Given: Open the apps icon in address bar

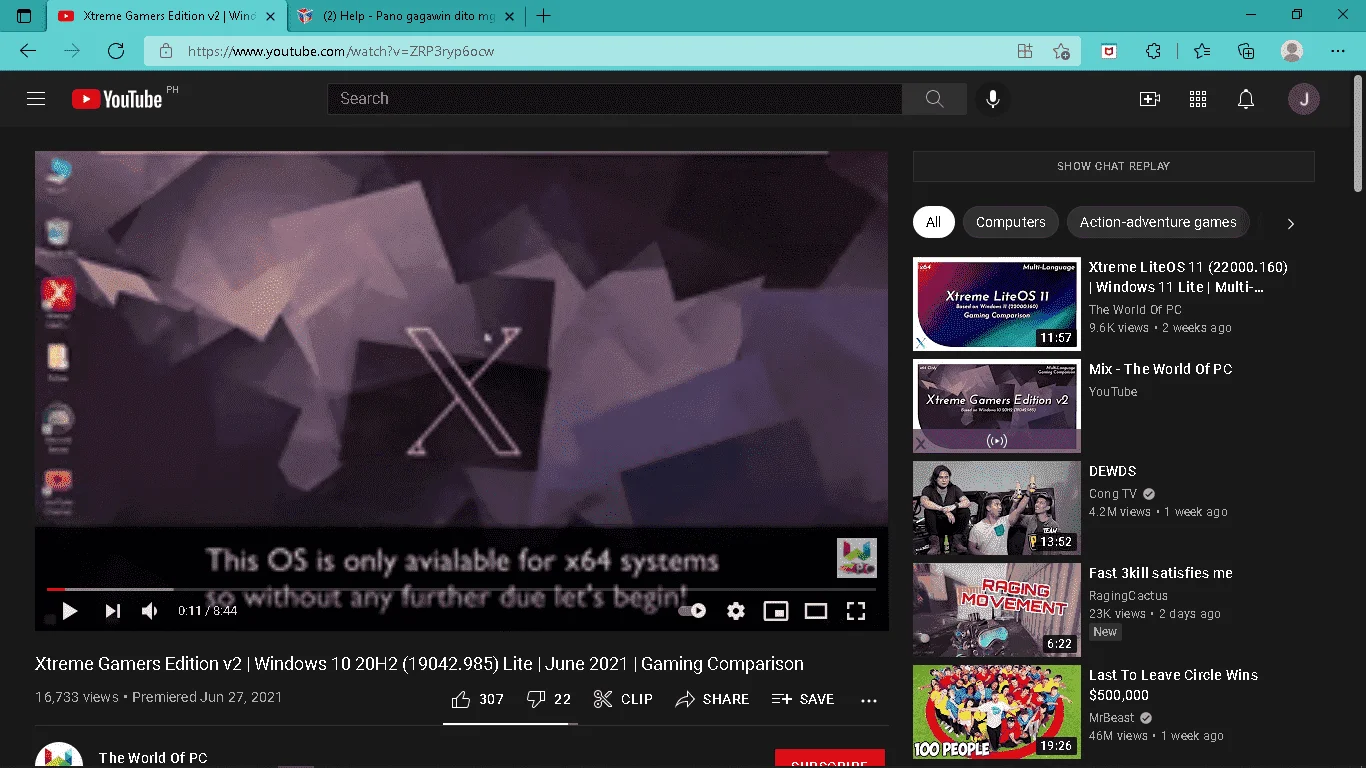Looking at the screenshot, I should 1024,51.
